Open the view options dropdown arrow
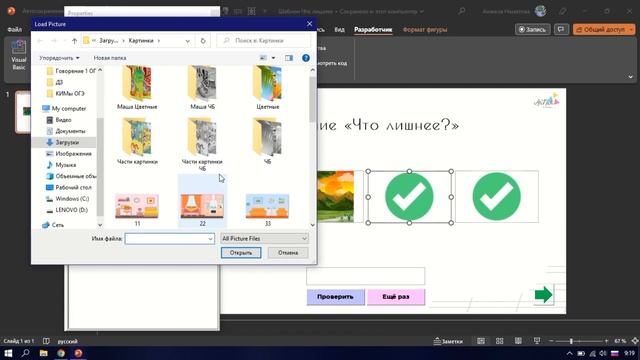The width and height of the screenshot is (640, 360). (x=273, y=58)
